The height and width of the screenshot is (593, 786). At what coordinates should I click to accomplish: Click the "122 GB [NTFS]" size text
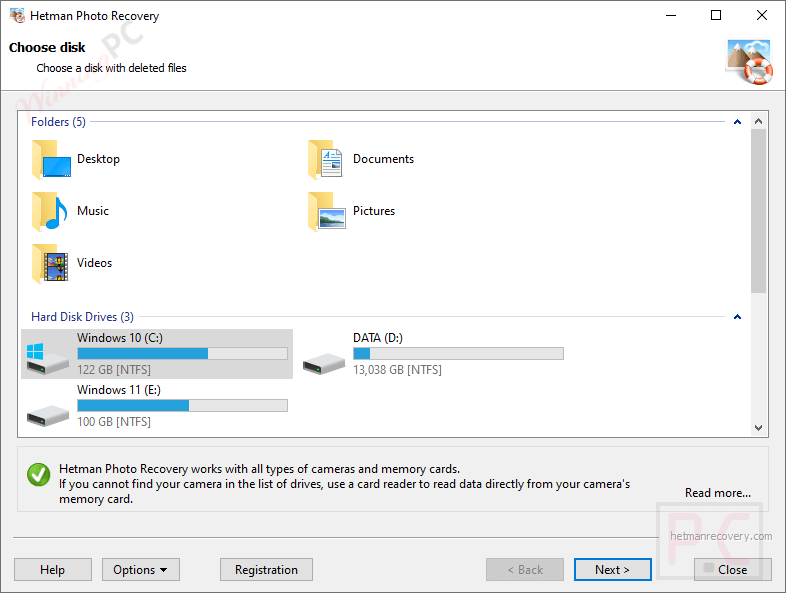[114, 370]
